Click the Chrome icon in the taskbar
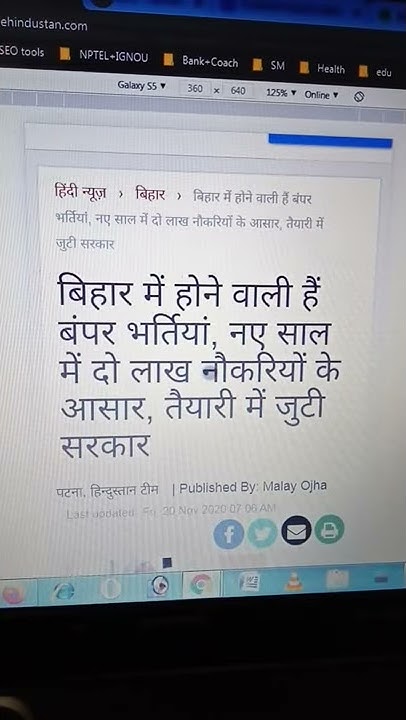The width and height of the screenshot is (406, 720). coord(201,584)
